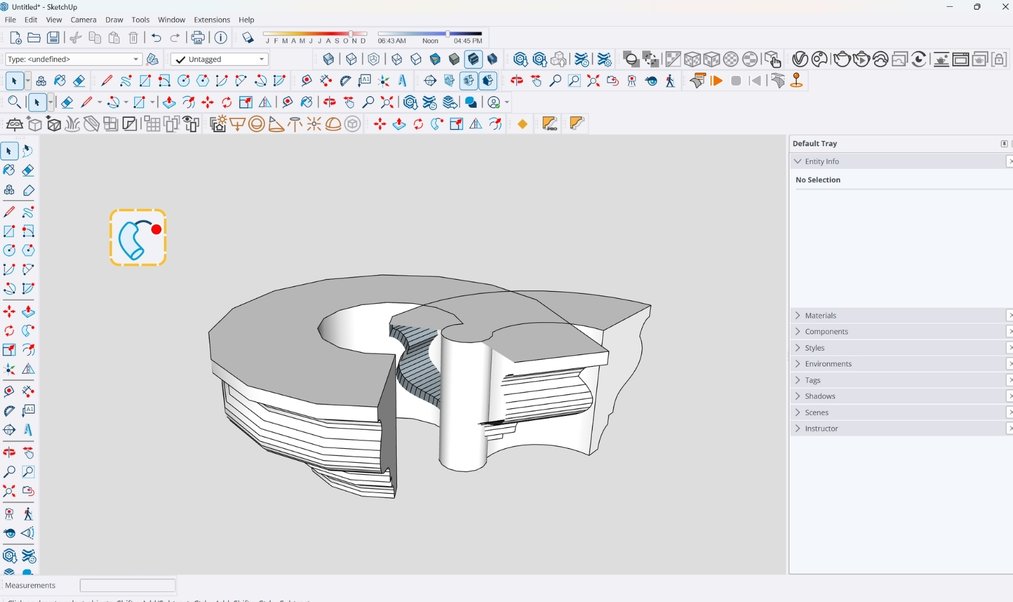Show V-Ray frame buffer window icon

pyautogui.click(x=961, y=59)
